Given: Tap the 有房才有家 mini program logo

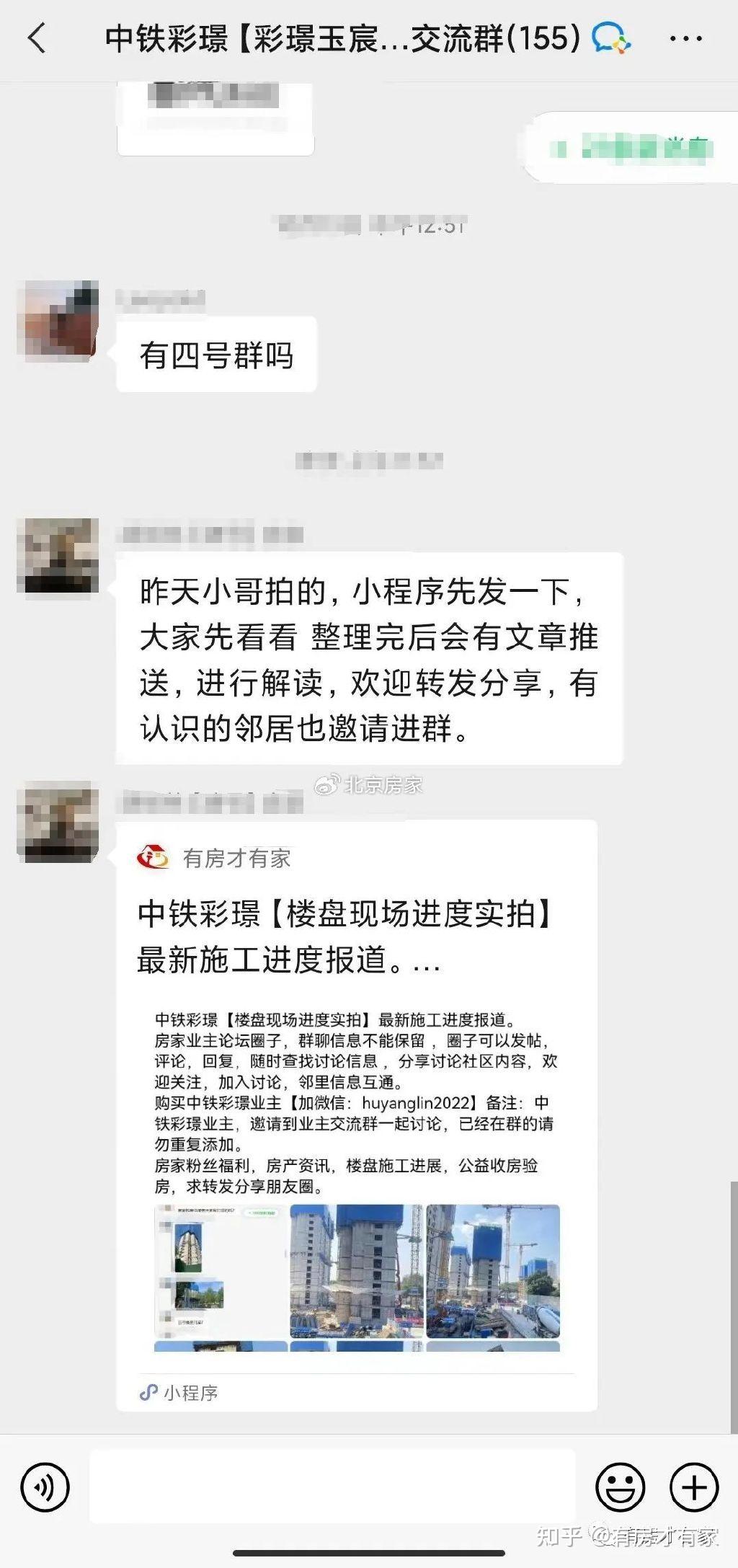Looking at the screenshot, I should (x=153, y=857).
